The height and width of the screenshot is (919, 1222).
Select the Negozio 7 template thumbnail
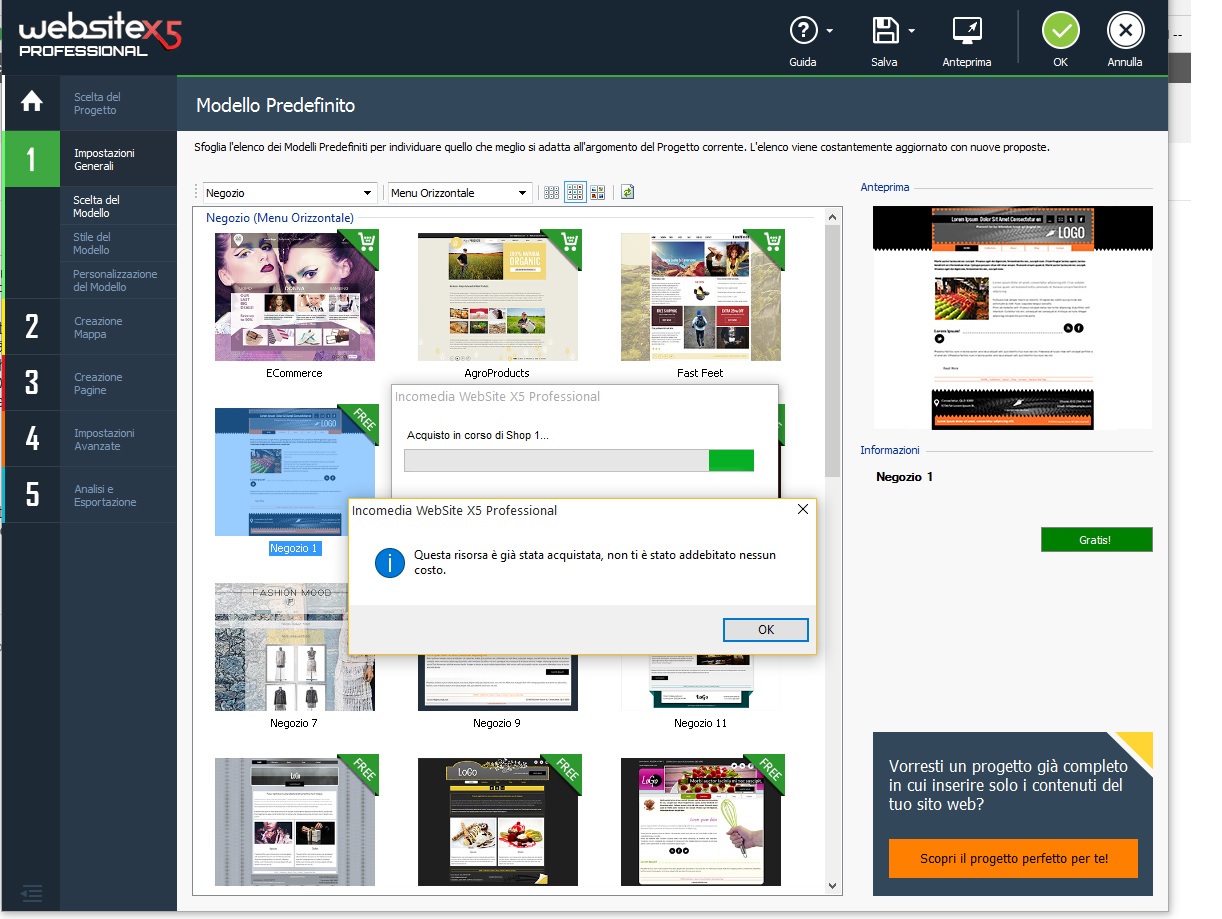coord(295,647)
